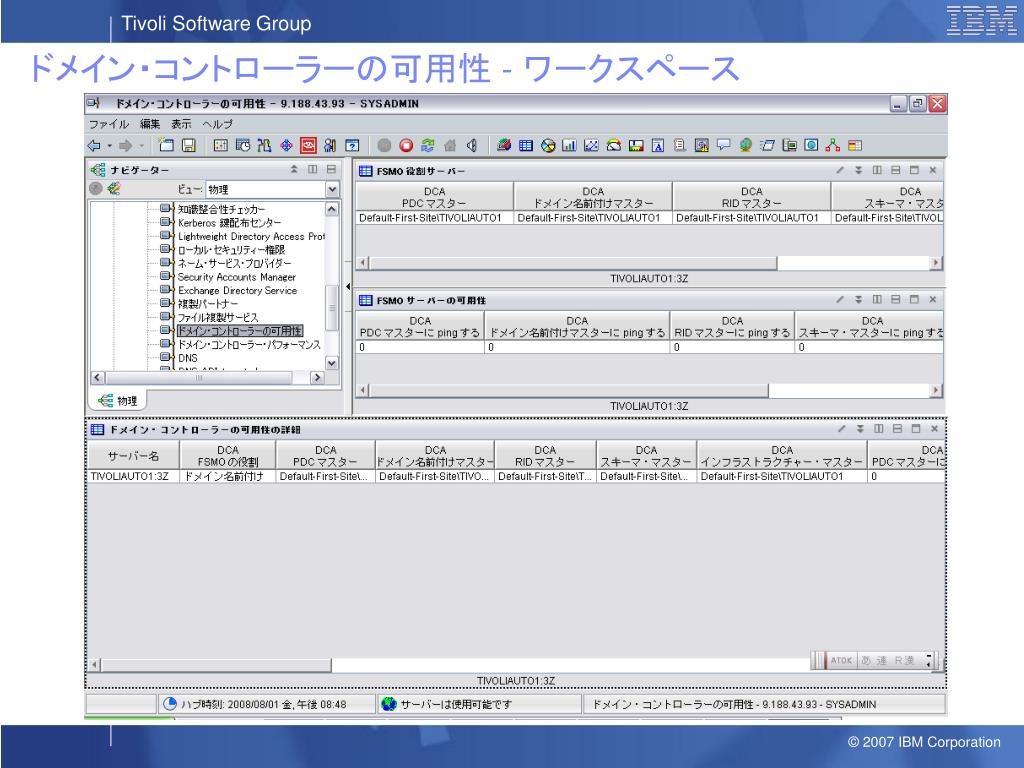
Task: Select Security Accounts Manager in the tree
Action: (x=236, y=277)
